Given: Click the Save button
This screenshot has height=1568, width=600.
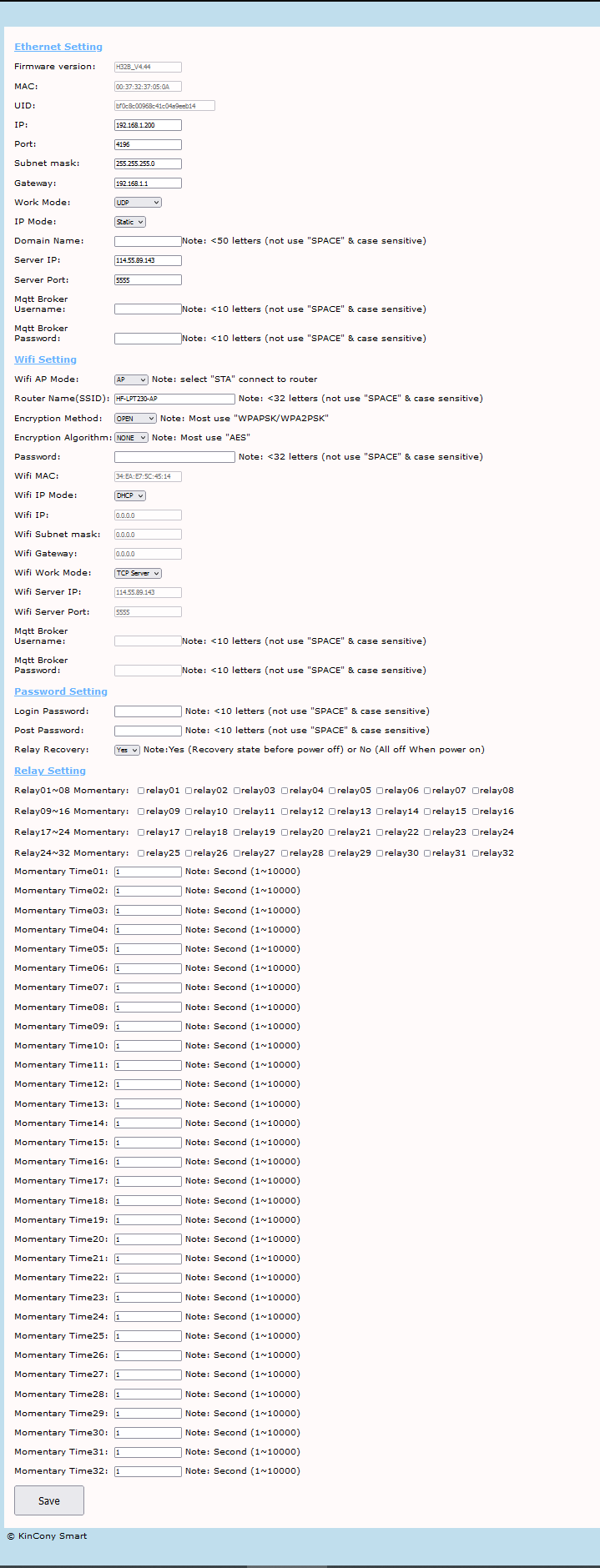Looking at the screenshot, I should [x=49, y=1500].
